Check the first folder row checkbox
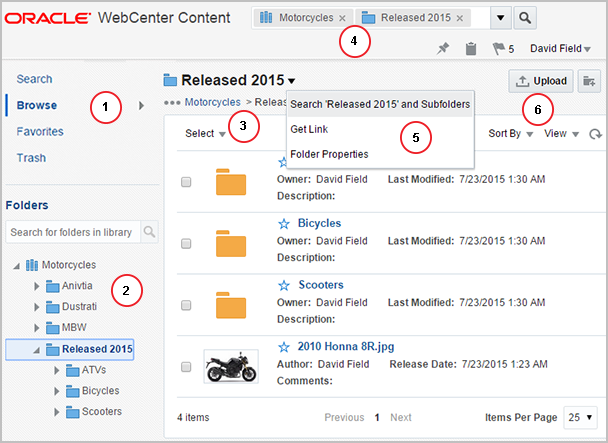The width and height of the screenshot is (608, 443). [186, 182]
